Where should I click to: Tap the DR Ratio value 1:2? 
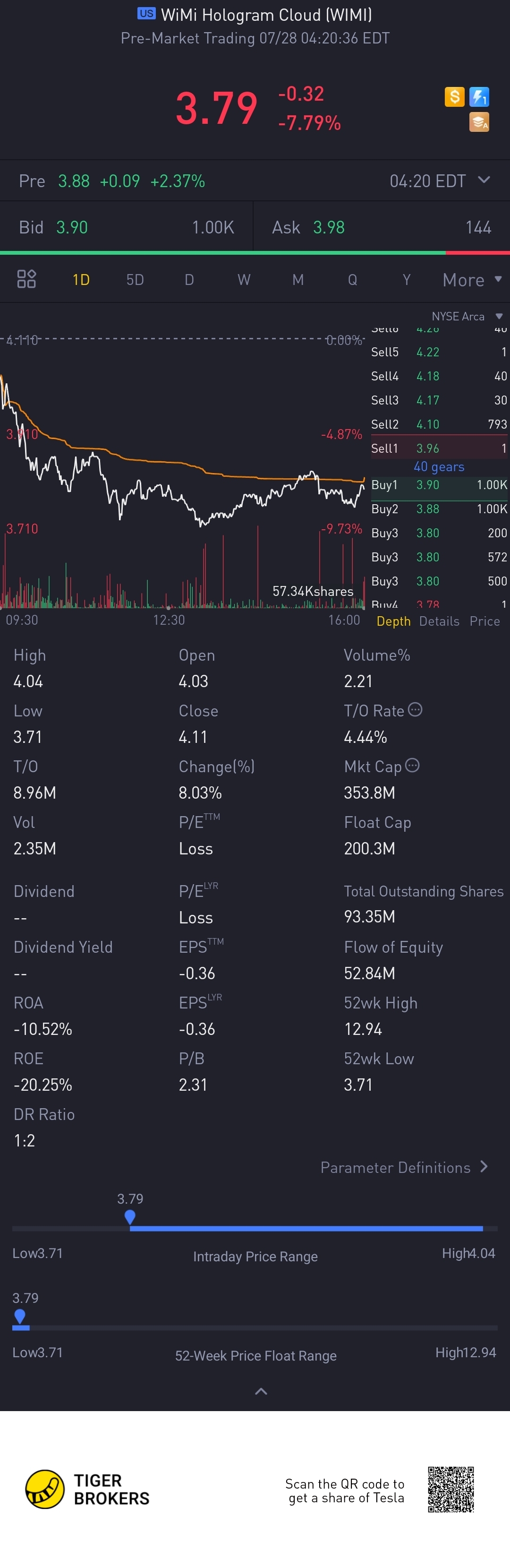point(25,1140)
